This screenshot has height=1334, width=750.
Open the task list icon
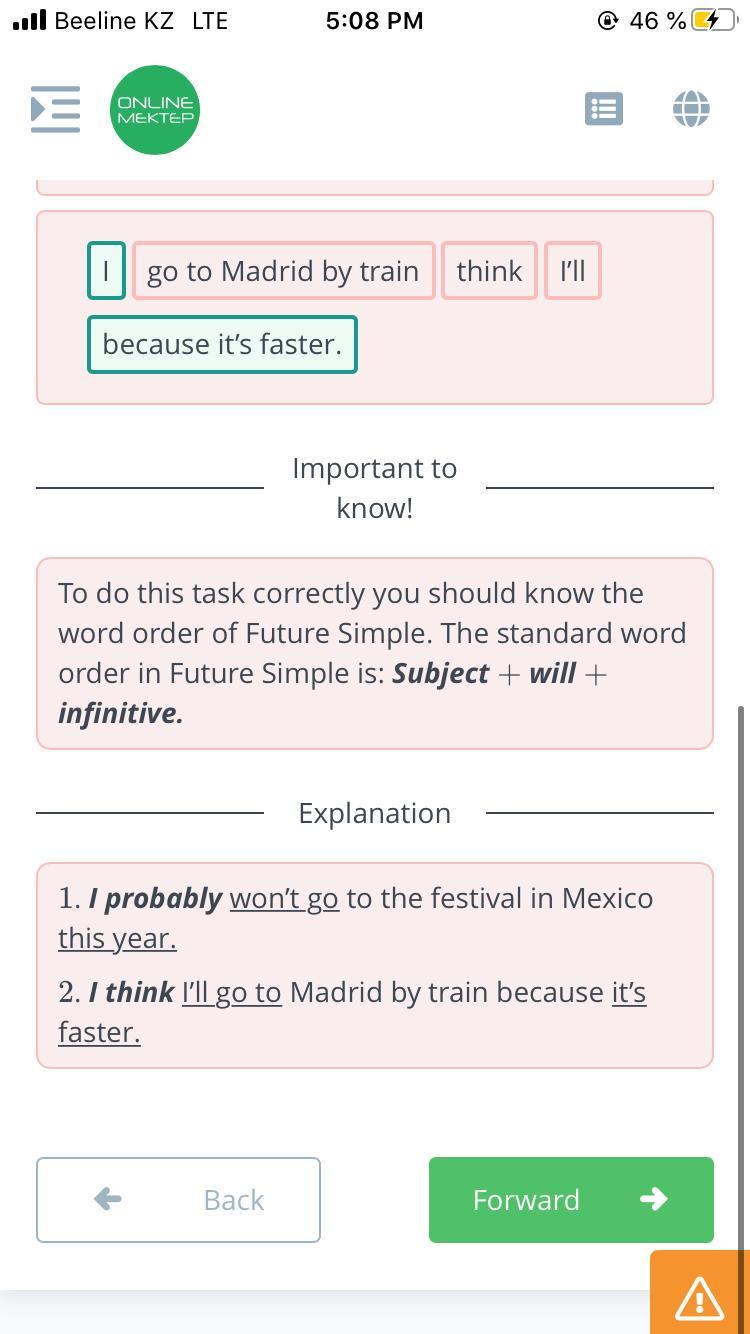click(x=603, y=109)
